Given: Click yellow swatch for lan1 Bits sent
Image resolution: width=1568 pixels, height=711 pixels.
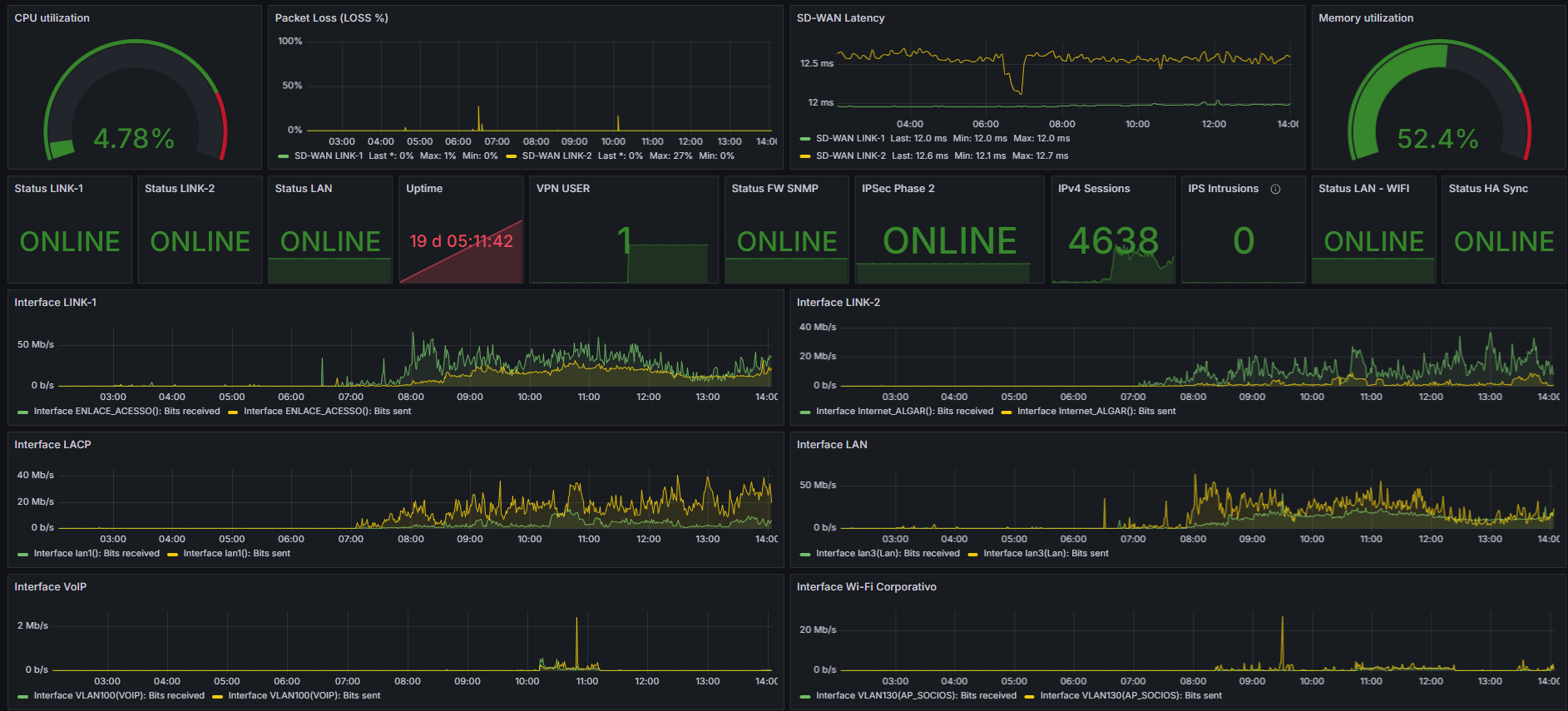Looking at the screenshot, I should coord(172,554).
